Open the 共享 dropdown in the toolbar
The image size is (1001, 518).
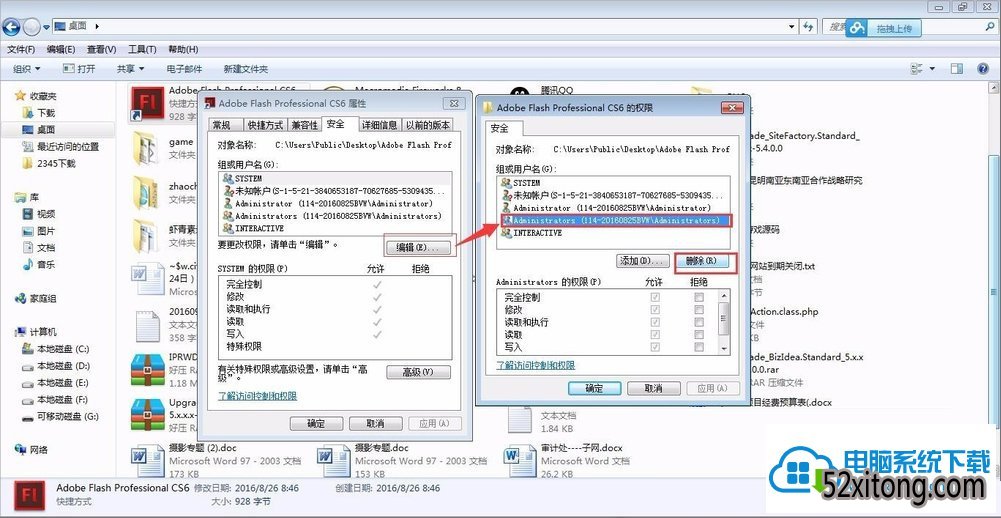click(x=130, y=69)
